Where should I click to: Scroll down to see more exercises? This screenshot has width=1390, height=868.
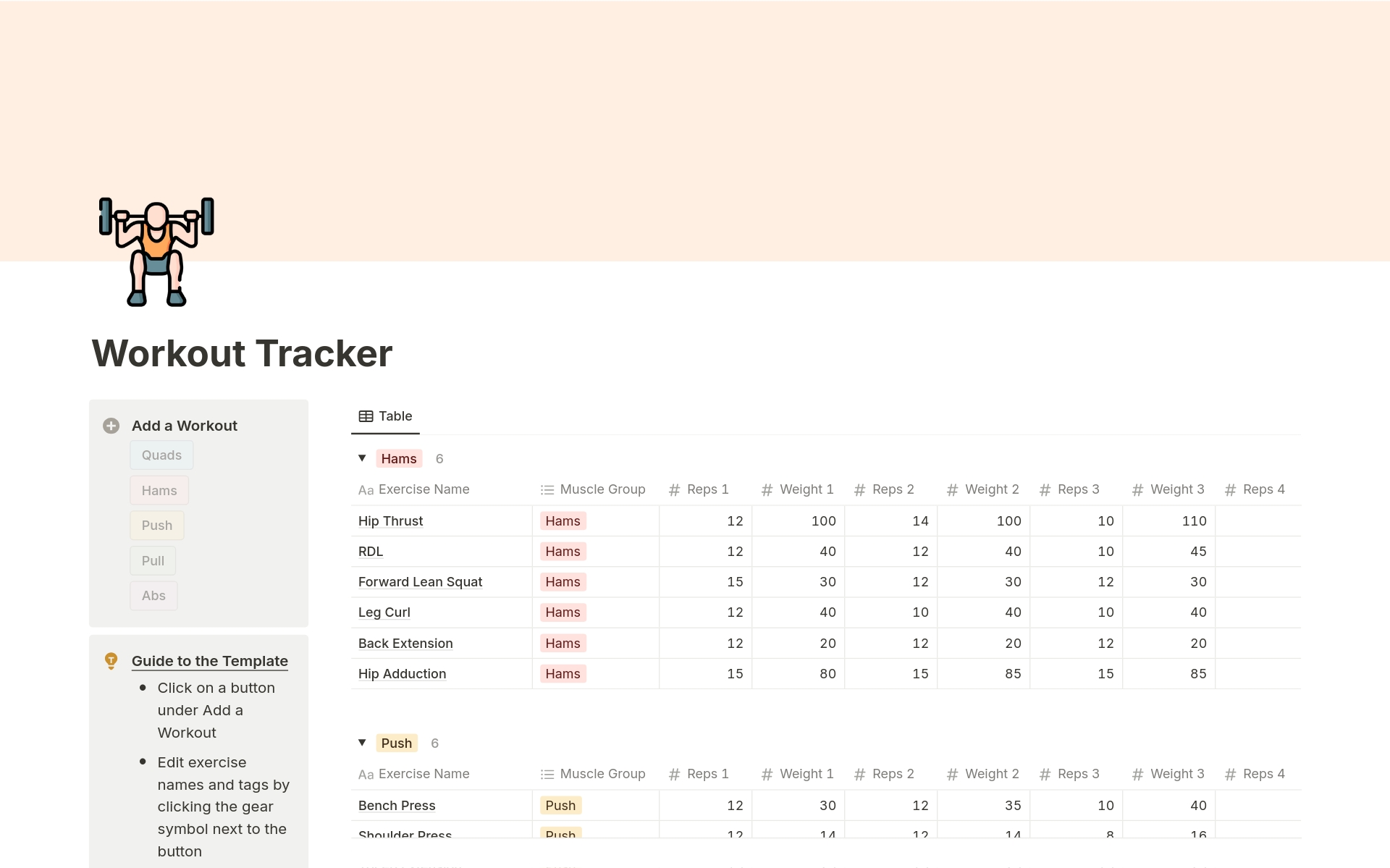click(x=695, y=600)
